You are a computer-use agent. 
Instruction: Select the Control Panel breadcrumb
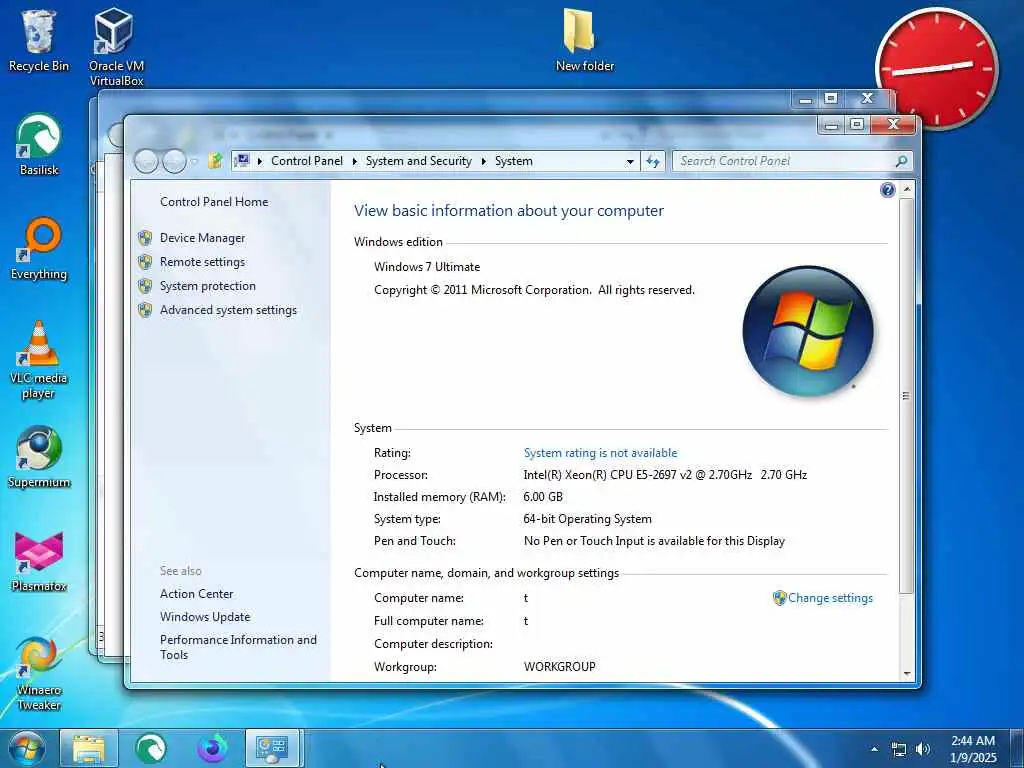click(307, 161)
